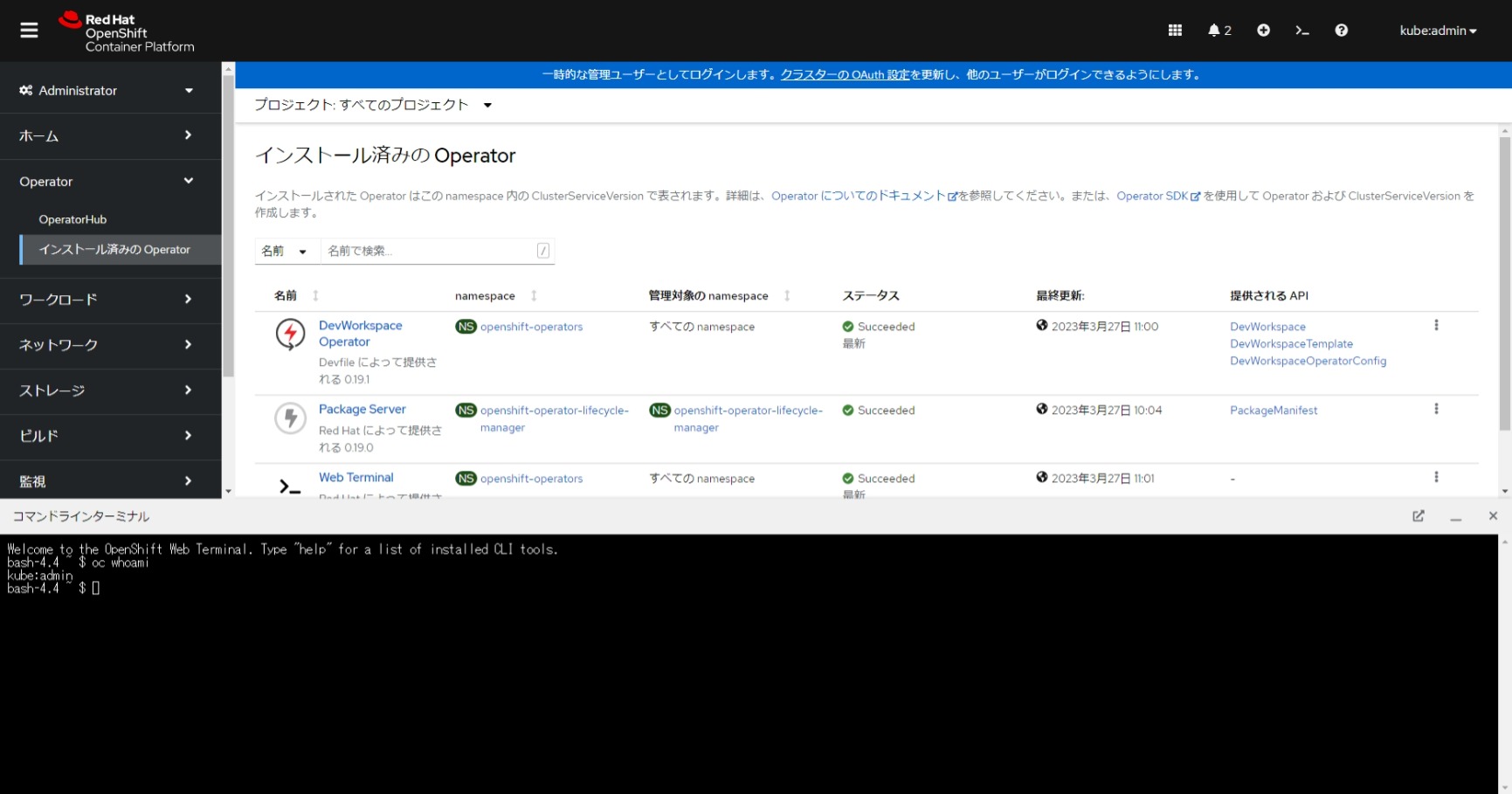Open the 名前 filter type dropdown

click(x=285, y=251)
